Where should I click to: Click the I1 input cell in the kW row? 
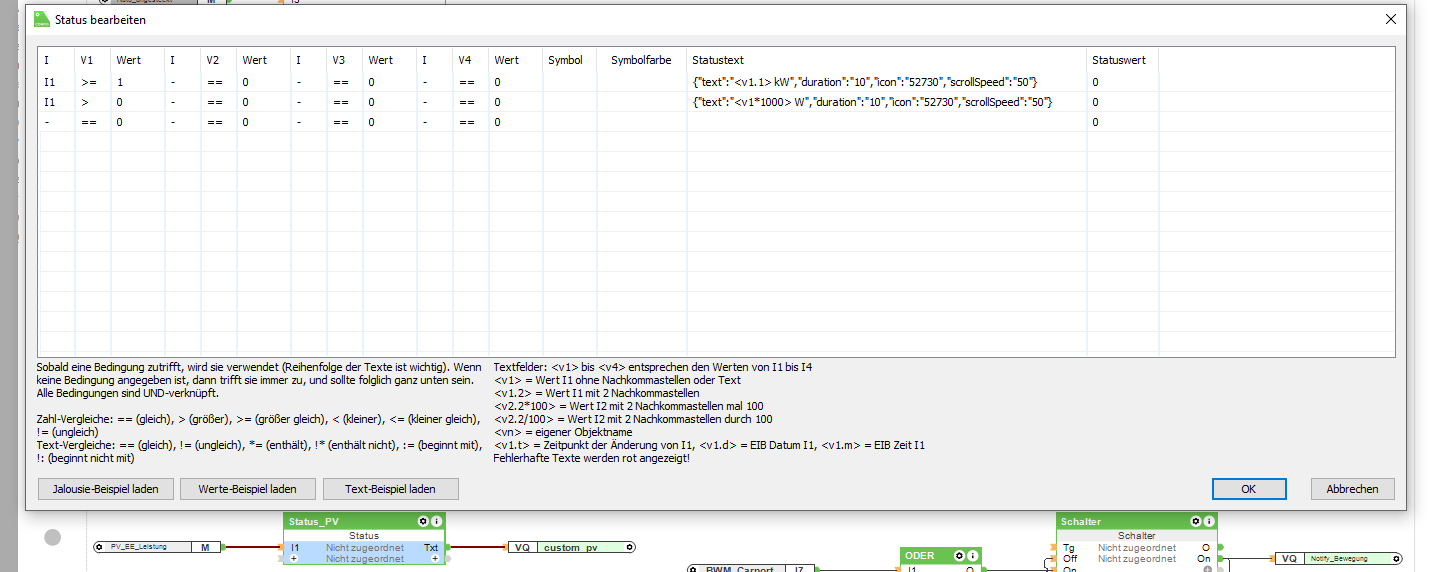[57, 82]
